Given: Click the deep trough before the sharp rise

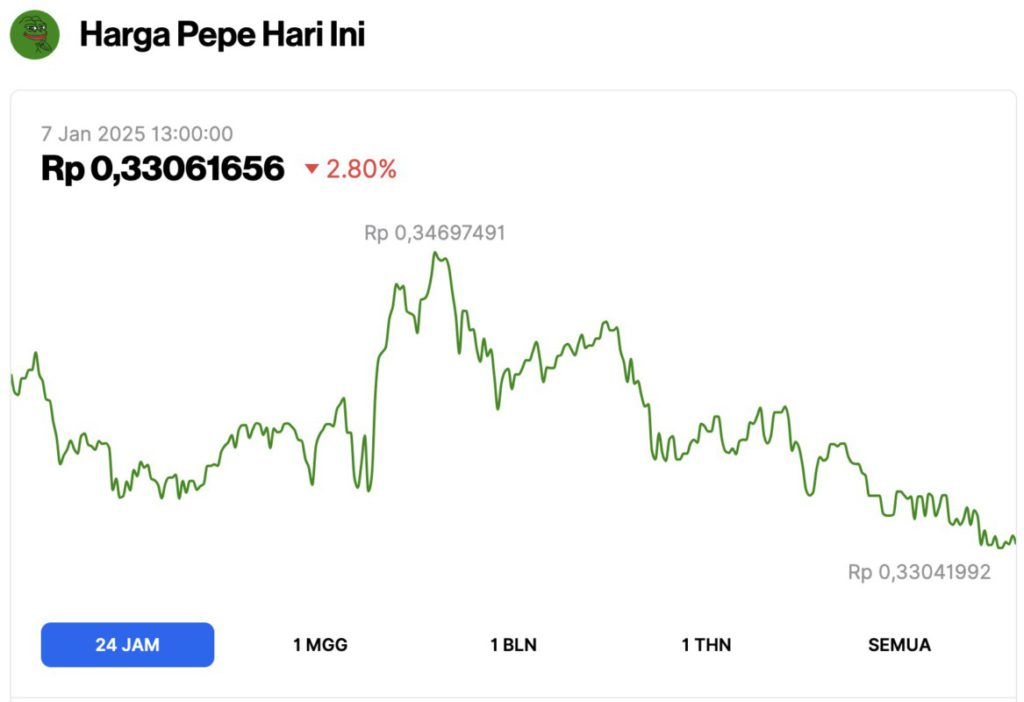Looking at the screenshot, I should [368, 490].
